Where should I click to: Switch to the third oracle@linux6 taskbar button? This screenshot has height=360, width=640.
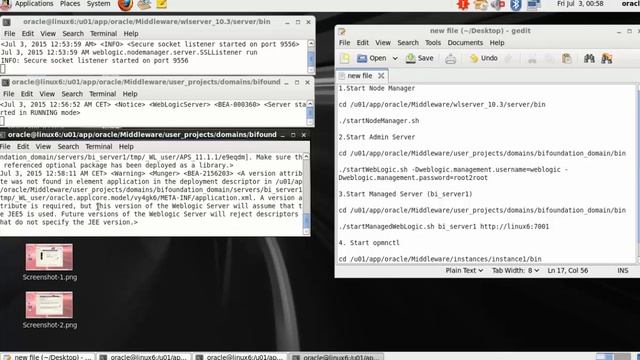point(336,357)
